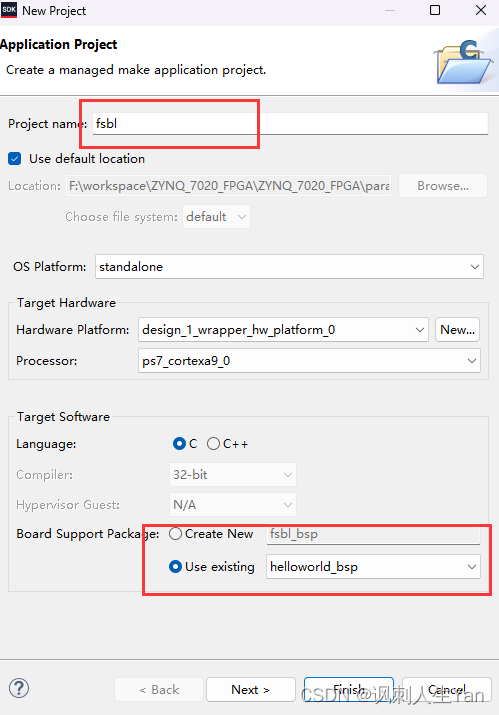The image size is (499, 715).
Task: Click the Application Project heading text
Action: click(x=58, y=44)
